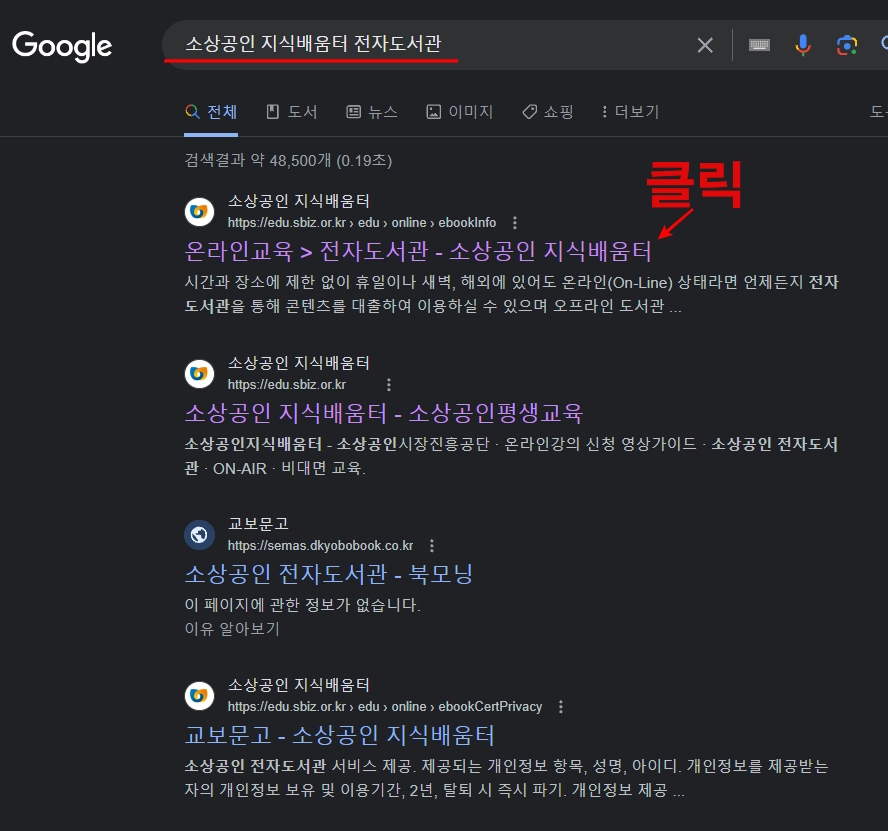Click 이유 알아보기 under the 북모닝 result
This screenshot has height=831, width=888.
pyautogui.click(x=232, y=629)
